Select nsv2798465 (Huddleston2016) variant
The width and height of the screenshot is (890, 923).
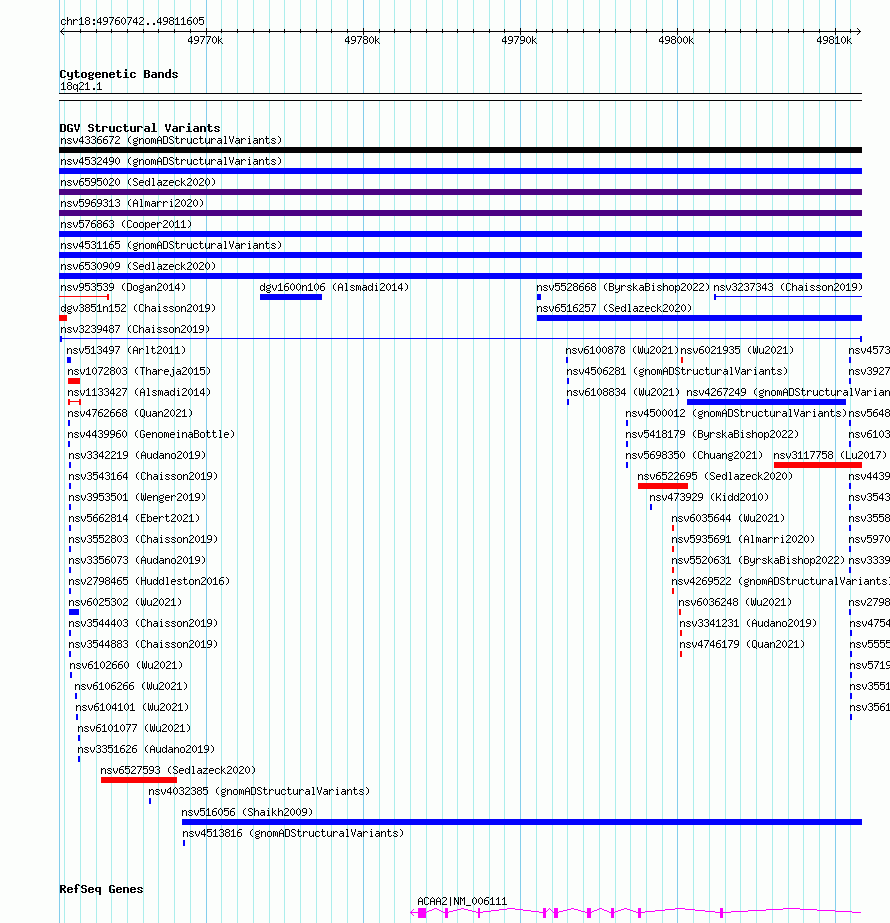point(149,582)
